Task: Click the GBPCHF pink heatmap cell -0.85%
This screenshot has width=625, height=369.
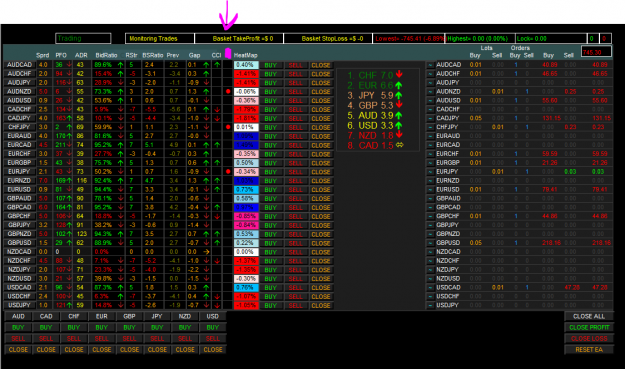Action: click(x=246, y=216)
